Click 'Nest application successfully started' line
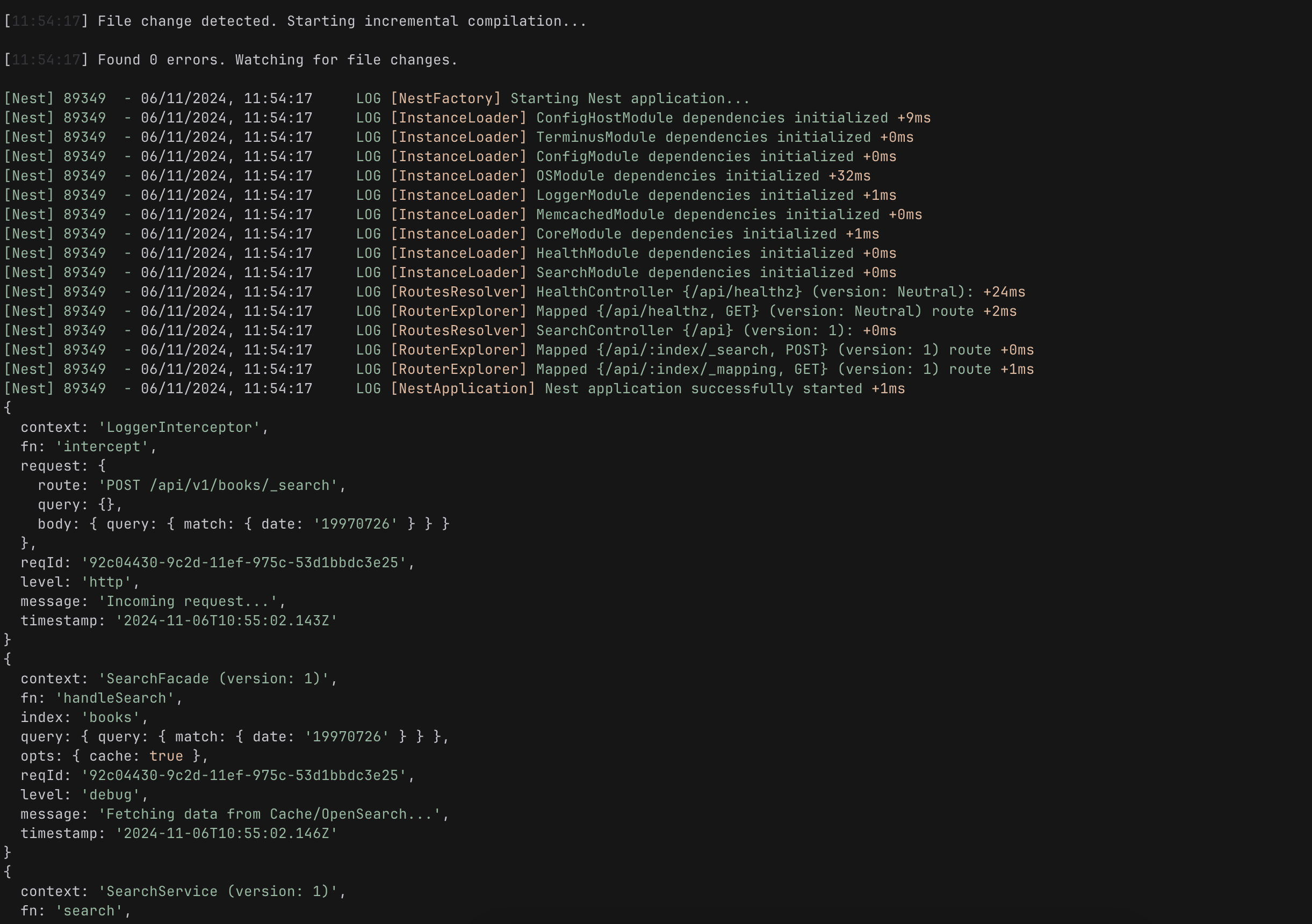1312x924 pixels. coord(455,389)
